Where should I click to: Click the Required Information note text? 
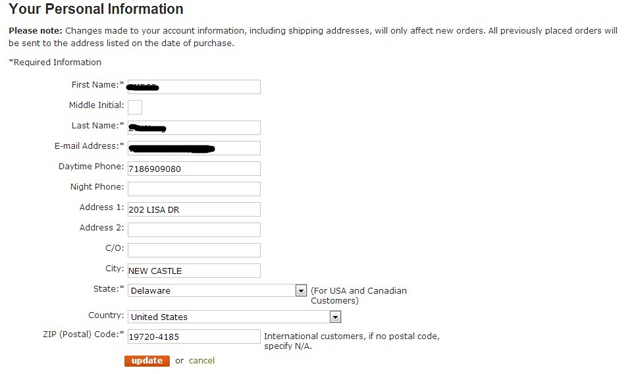55,62
